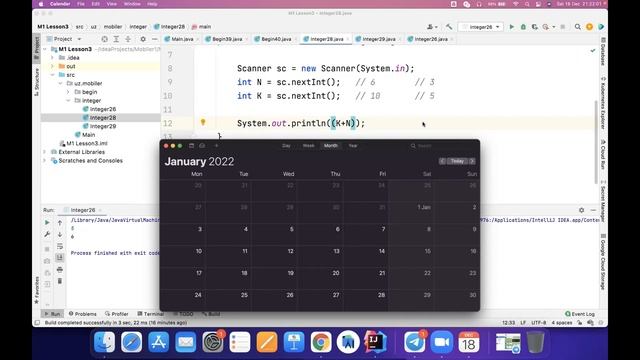Open the Profiler tool window tab
This screenshot has width=640, height=360.
tap(117, 314)
